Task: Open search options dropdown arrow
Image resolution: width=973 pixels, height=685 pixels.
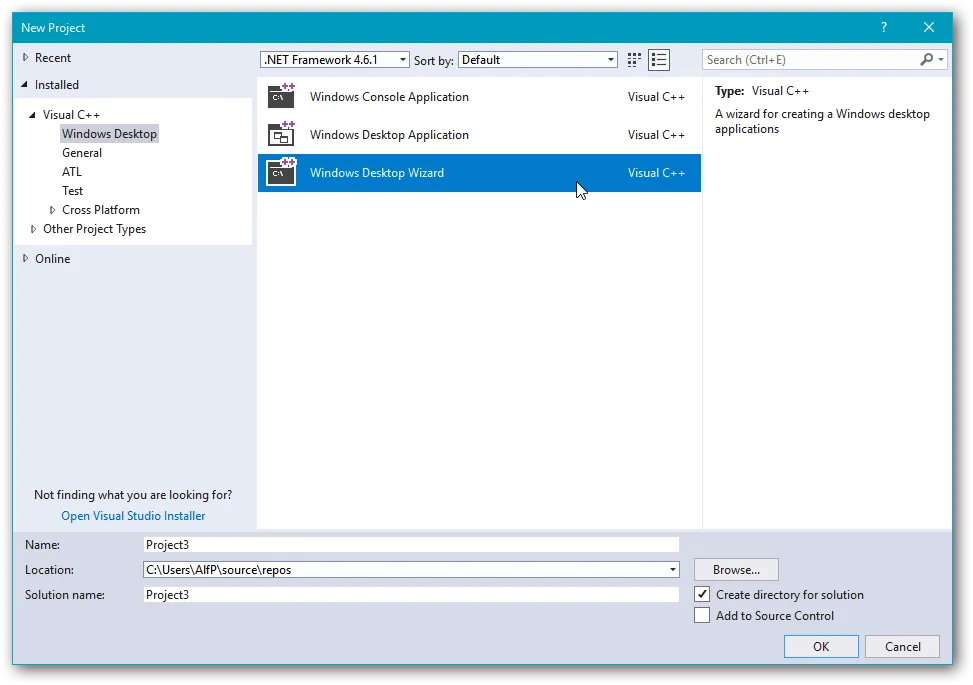Action: pyautogui.click(x=941, y=60)
